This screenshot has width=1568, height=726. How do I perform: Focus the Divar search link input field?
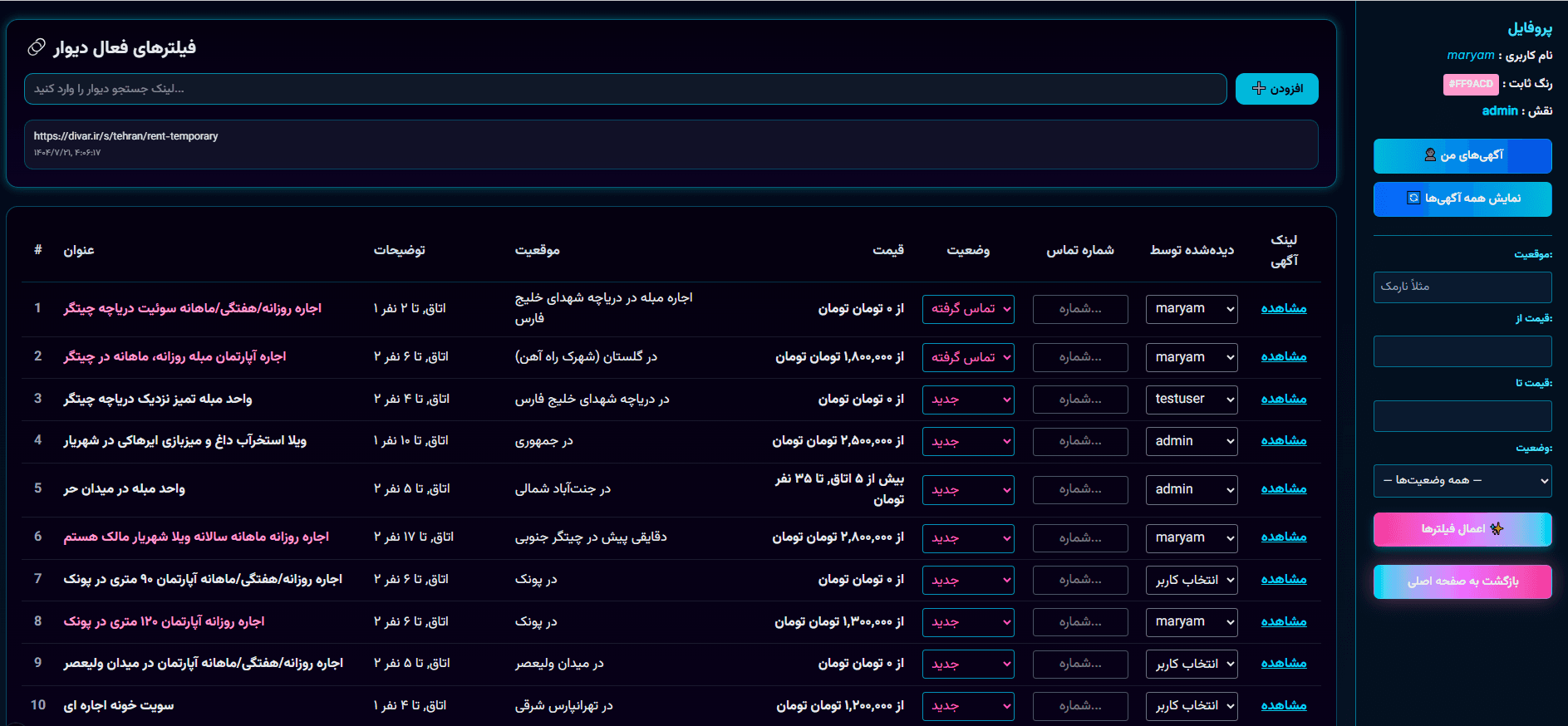625,89
